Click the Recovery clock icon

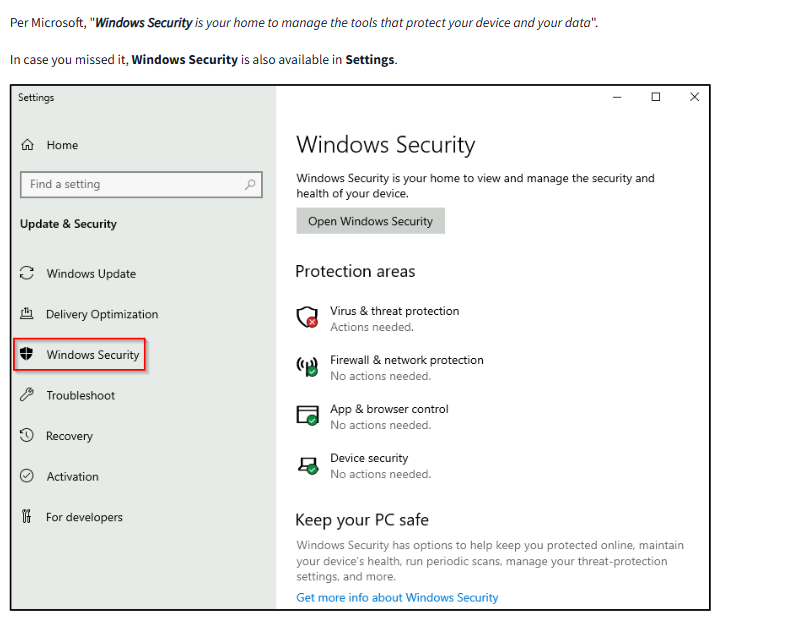tap(27, 436)
